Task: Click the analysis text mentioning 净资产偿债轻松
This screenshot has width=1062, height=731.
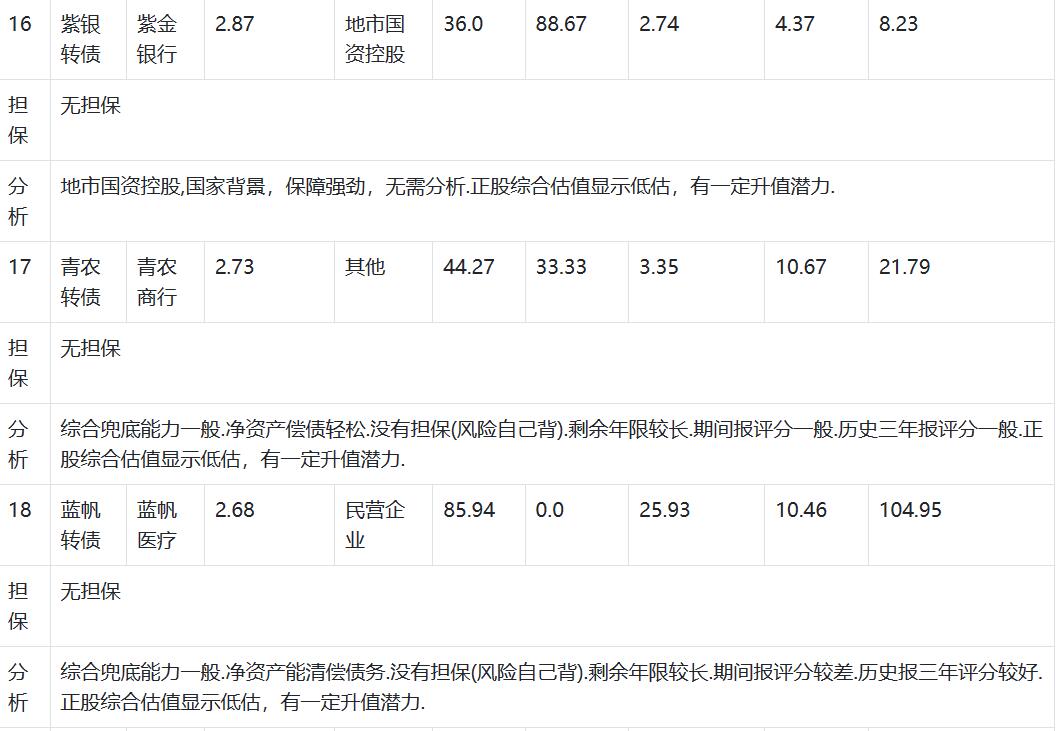Action: tap(551, 444)
